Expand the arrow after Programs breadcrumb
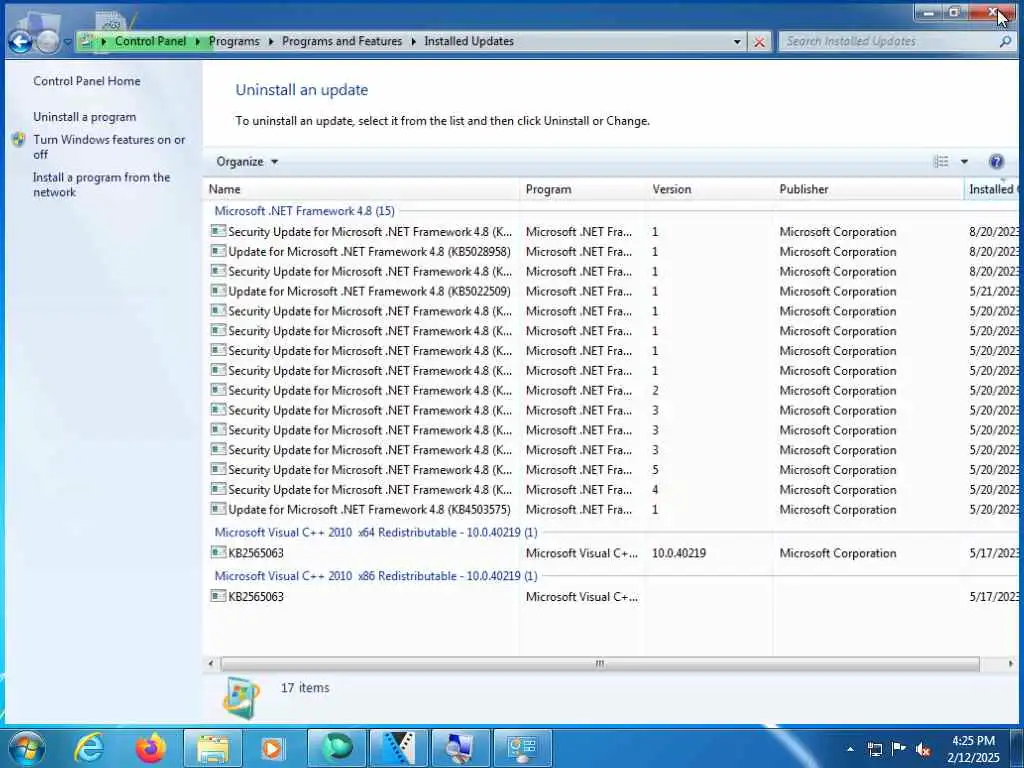This screenshot has height=768, width=1024. (270, 41)
